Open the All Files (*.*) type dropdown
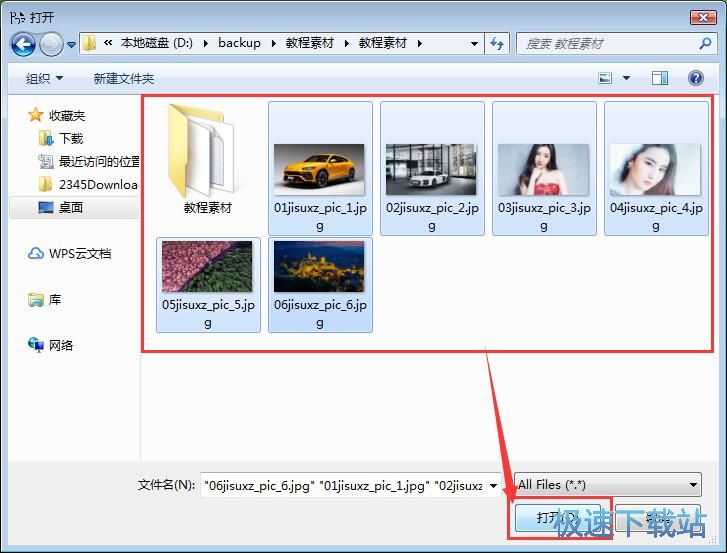 click(607, 485)
